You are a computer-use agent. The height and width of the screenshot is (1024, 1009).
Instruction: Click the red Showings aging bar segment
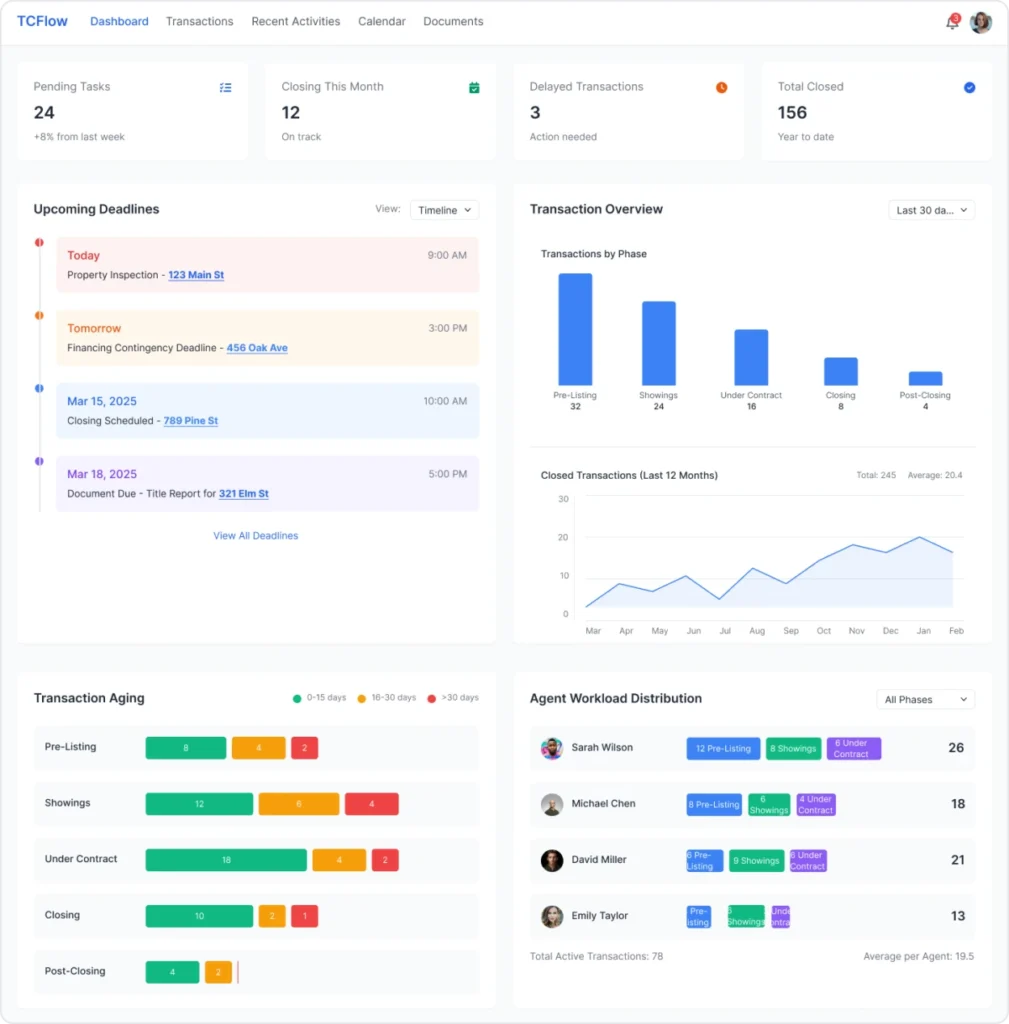click(x=371, y=804)
